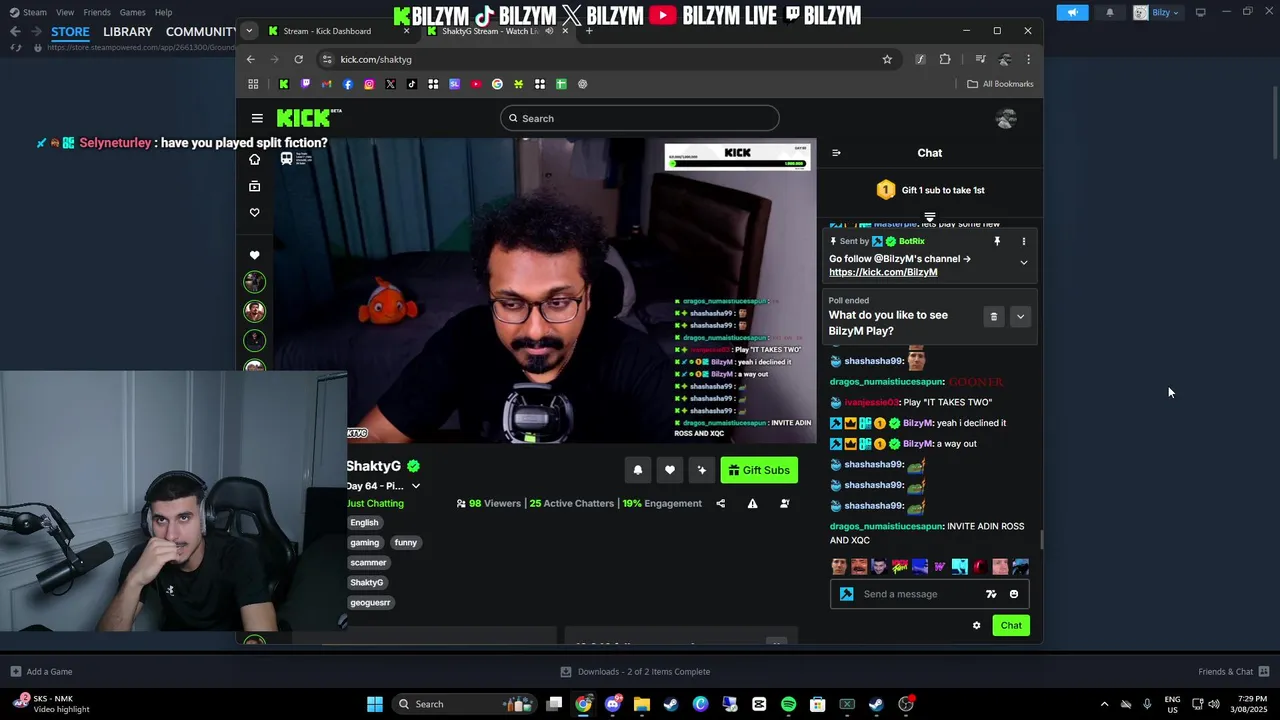Click the text formatting icon in chat input

click(x=991, y=594)
